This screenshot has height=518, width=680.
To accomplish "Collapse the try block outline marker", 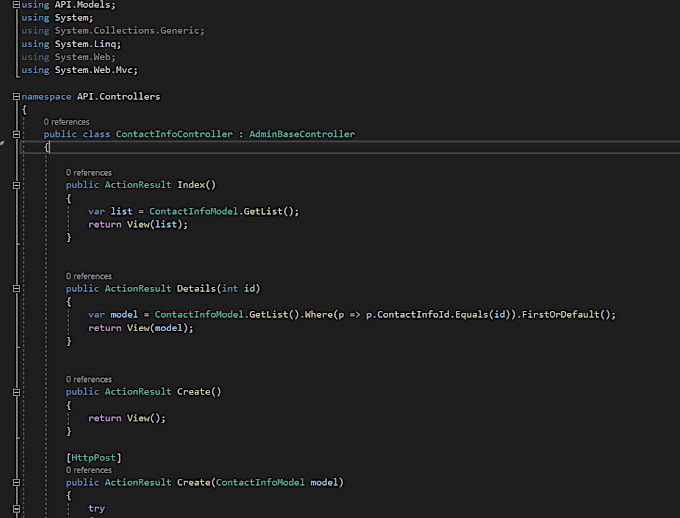I will tap(16, 508).
